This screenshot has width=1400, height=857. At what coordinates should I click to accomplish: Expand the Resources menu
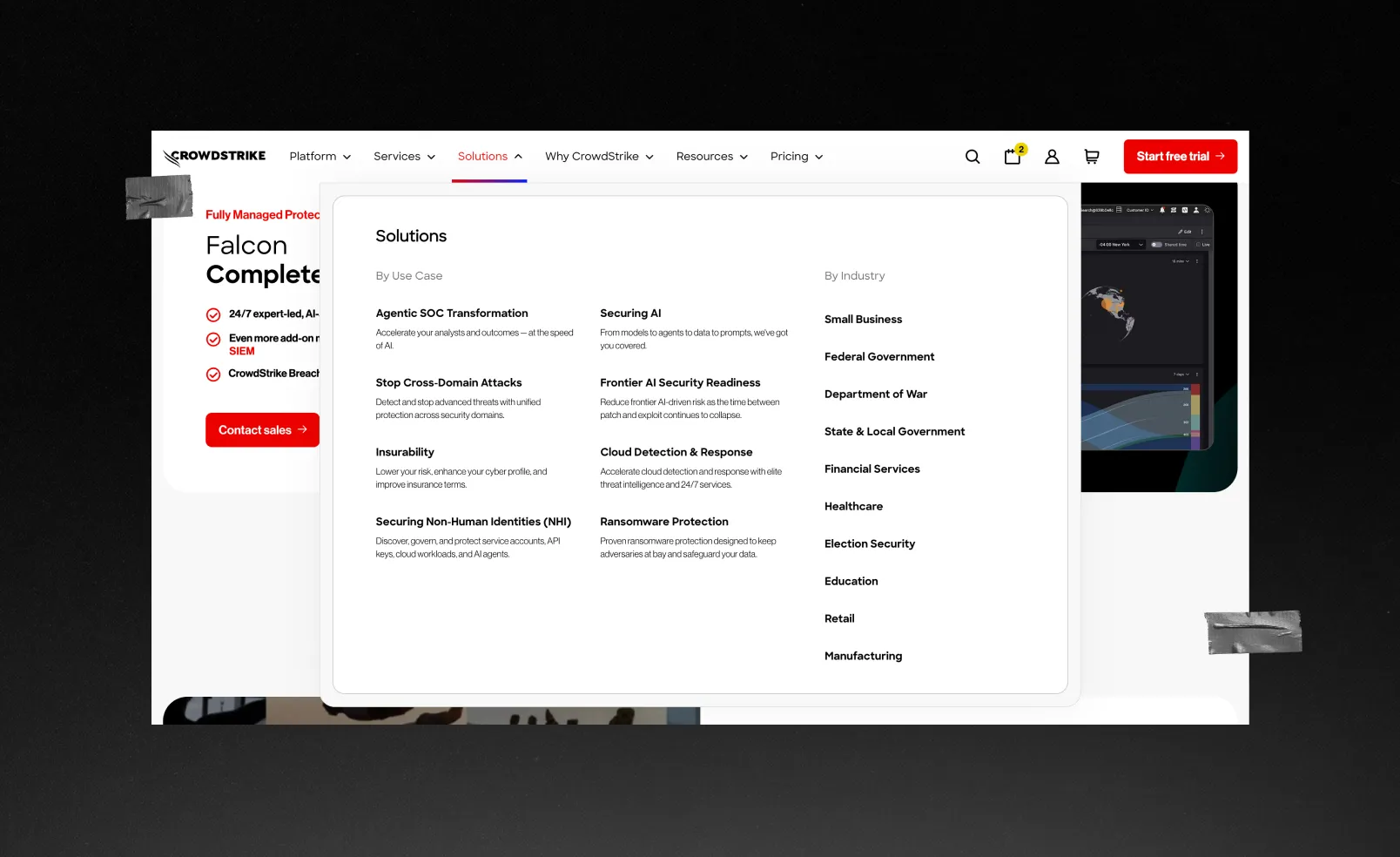click(x=712, y=157)
